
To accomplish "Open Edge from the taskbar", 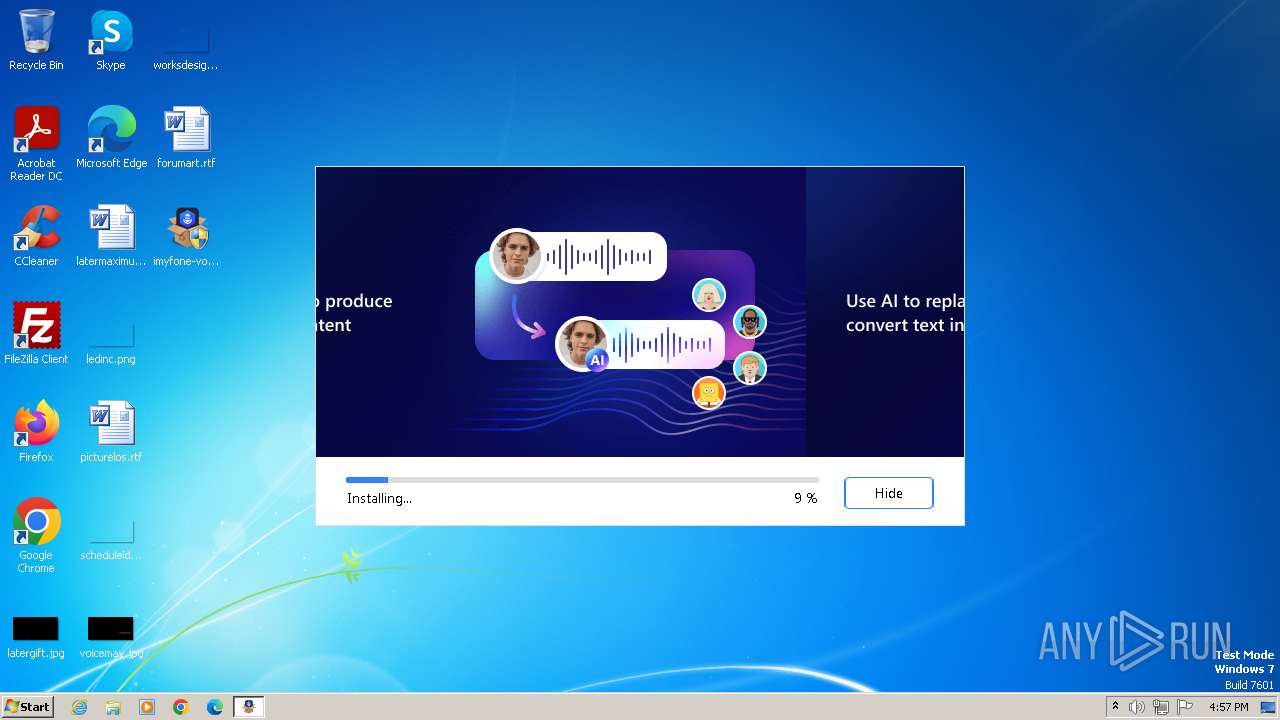I will pos(215,707).
